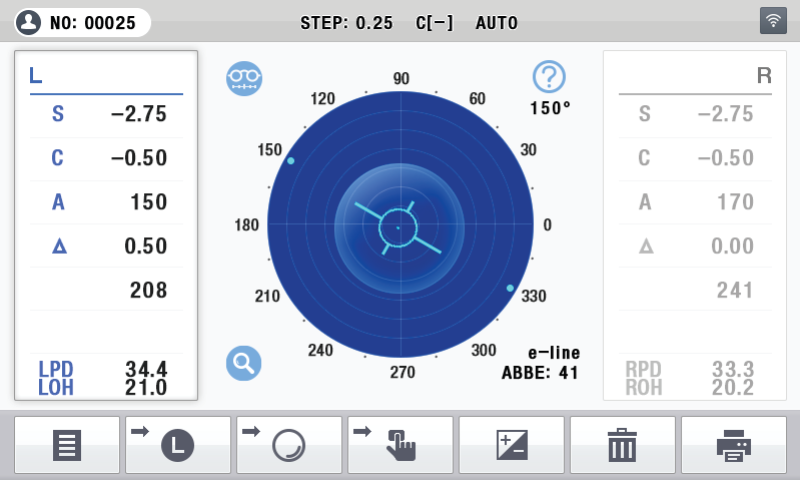This screenshot has width=800, height=480.
Task: Select the single lens circle button
Action: point(289,445)
